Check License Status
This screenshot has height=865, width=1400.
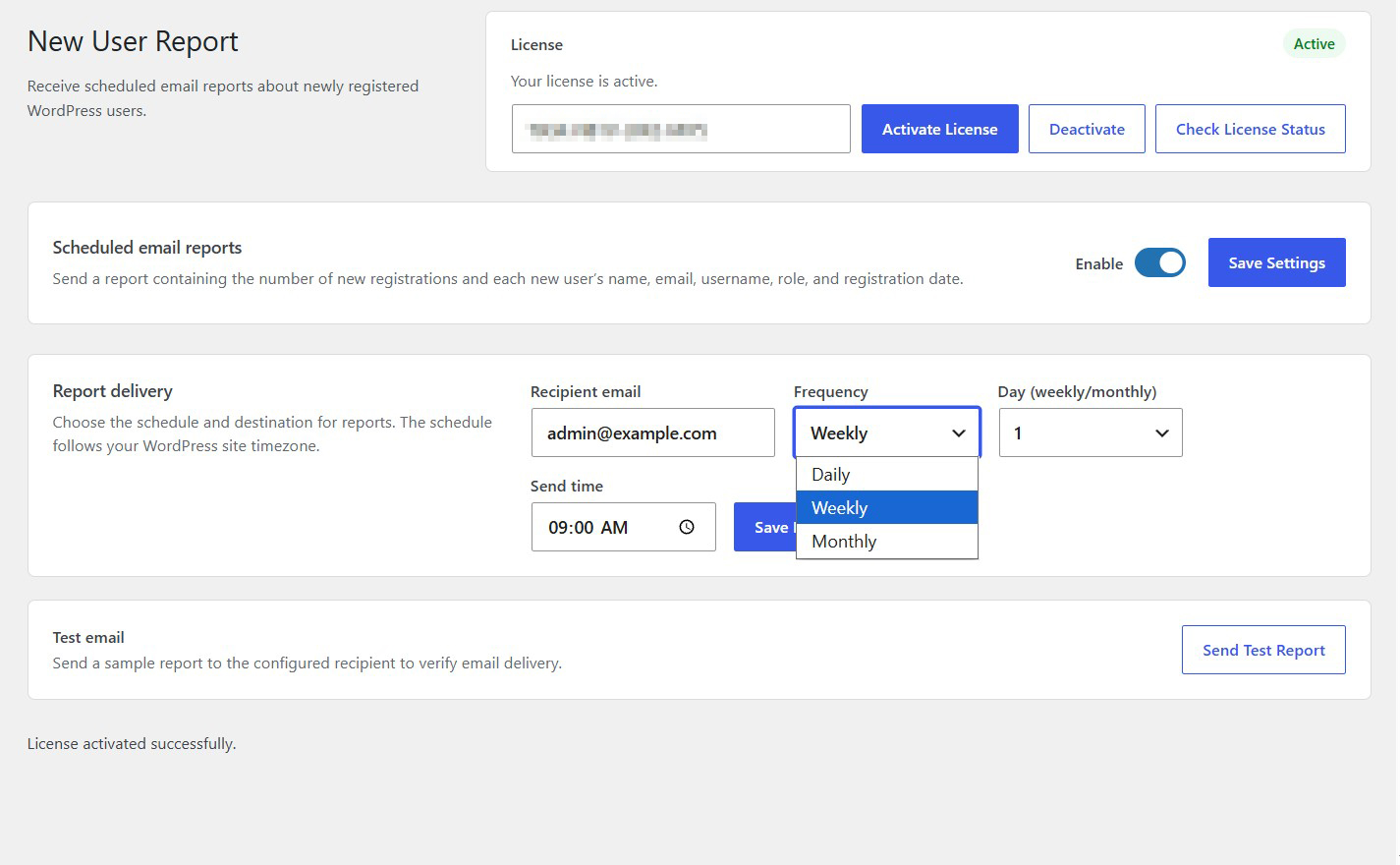pyautogui.click(x=1250, y=129)
